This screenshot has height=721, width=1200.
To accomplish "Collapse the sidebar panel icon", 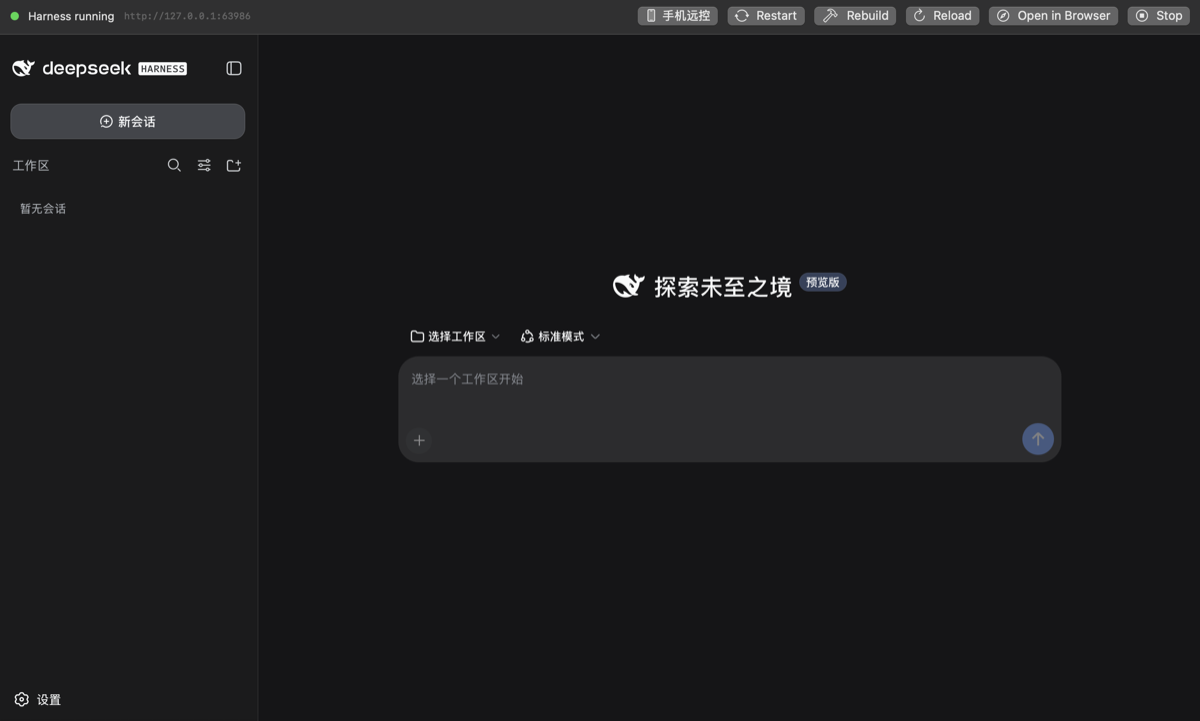I will 234,68.
